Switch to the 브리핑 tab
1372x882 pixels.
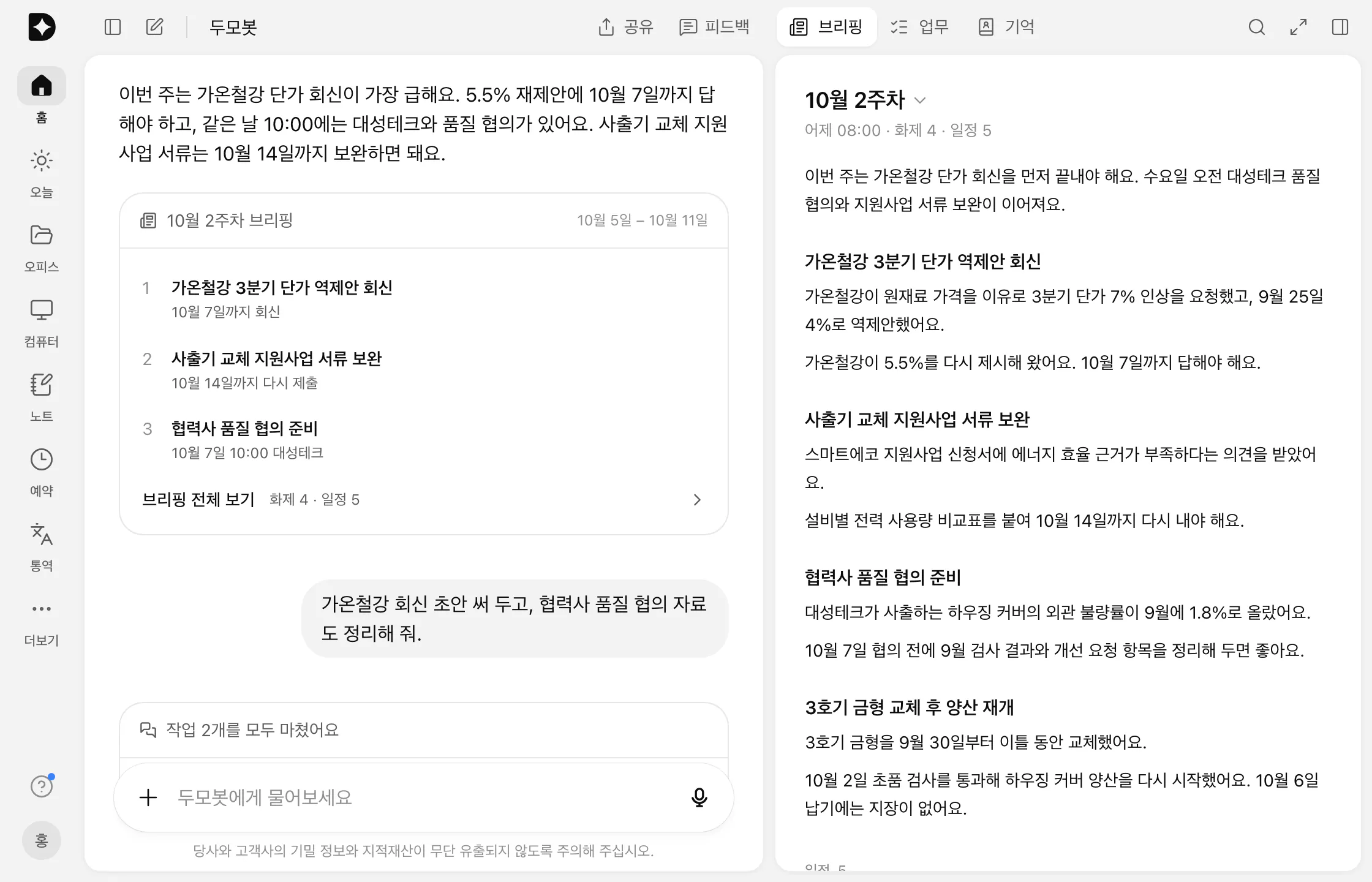click(826, 27)
